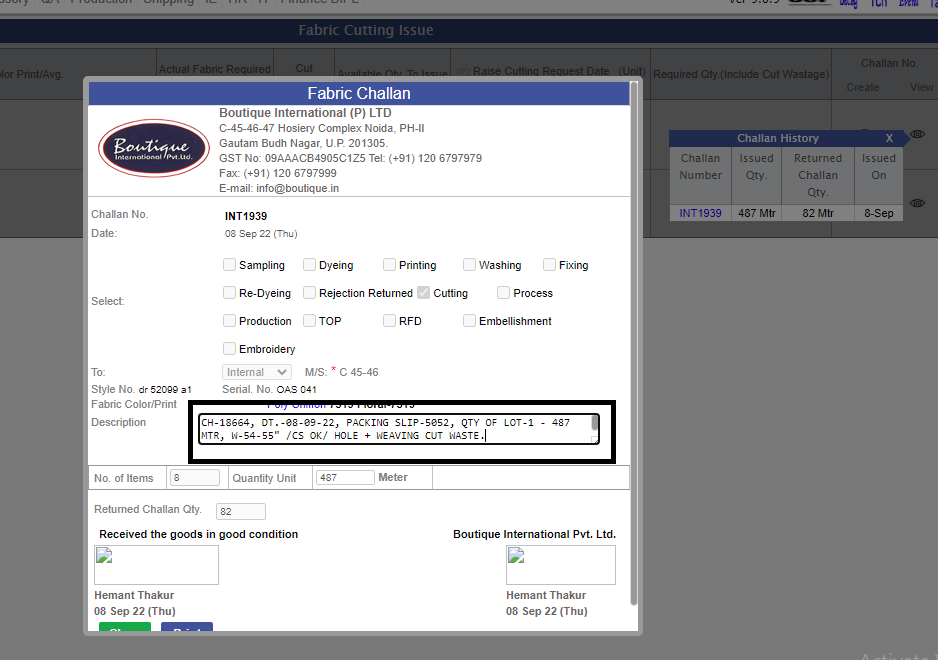This screenshot has width=938, height=660.
Task: Tick the Rejection Returned checkbox
Action: click(x=309, y=293)
